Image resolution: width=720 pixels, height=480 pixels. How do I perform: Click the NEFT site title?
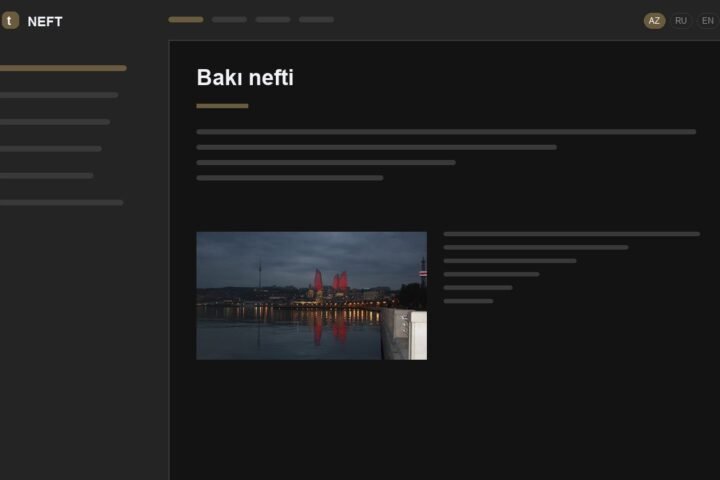tap(45, 22)
